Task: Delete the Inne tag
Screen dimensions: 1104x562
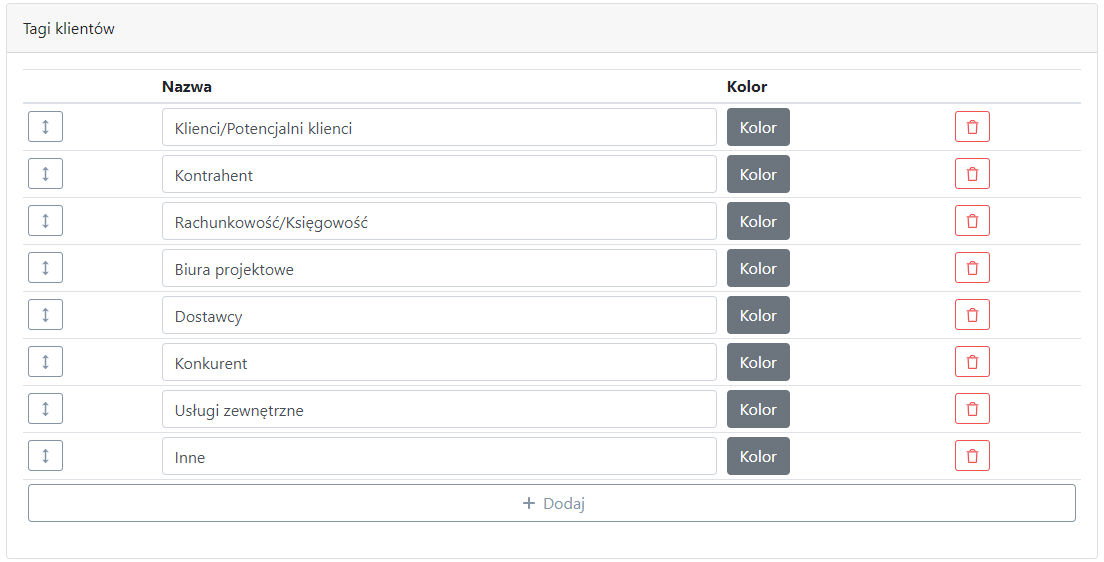Action: pos(972,456)
